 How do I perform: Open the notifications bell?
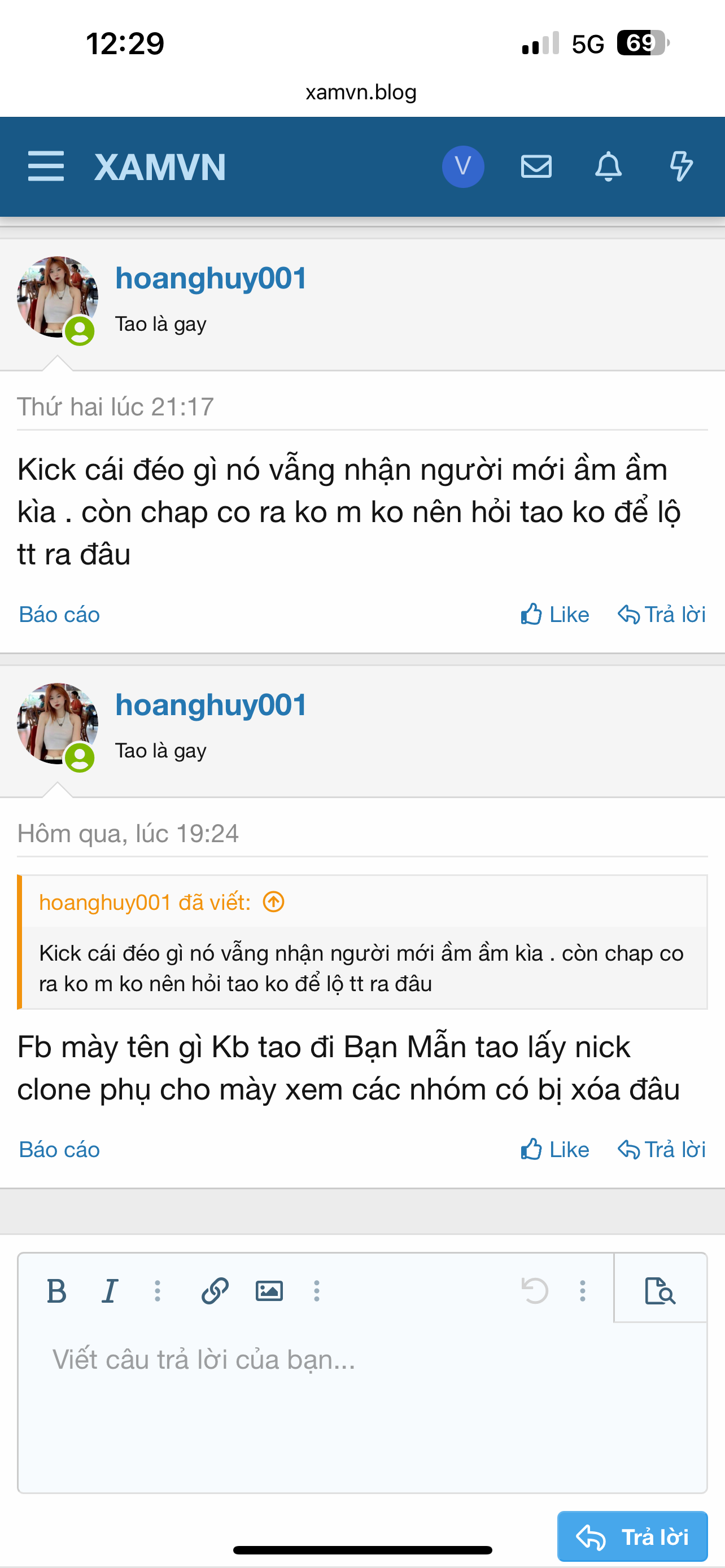608,166
